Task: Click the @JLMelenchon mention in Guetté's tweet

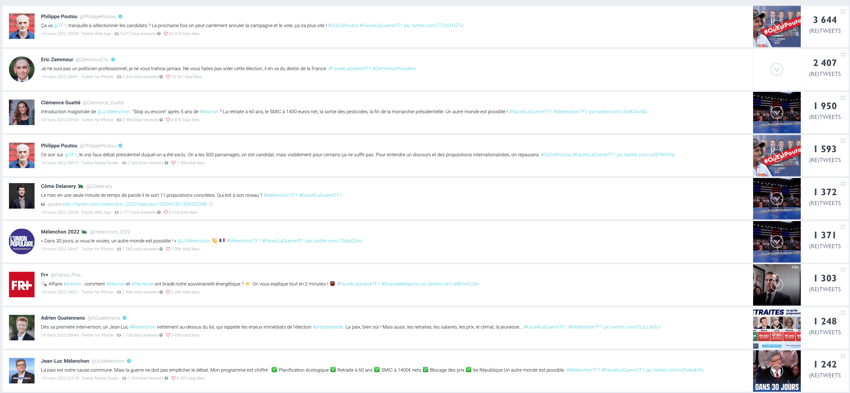Action: coord(112,112)
